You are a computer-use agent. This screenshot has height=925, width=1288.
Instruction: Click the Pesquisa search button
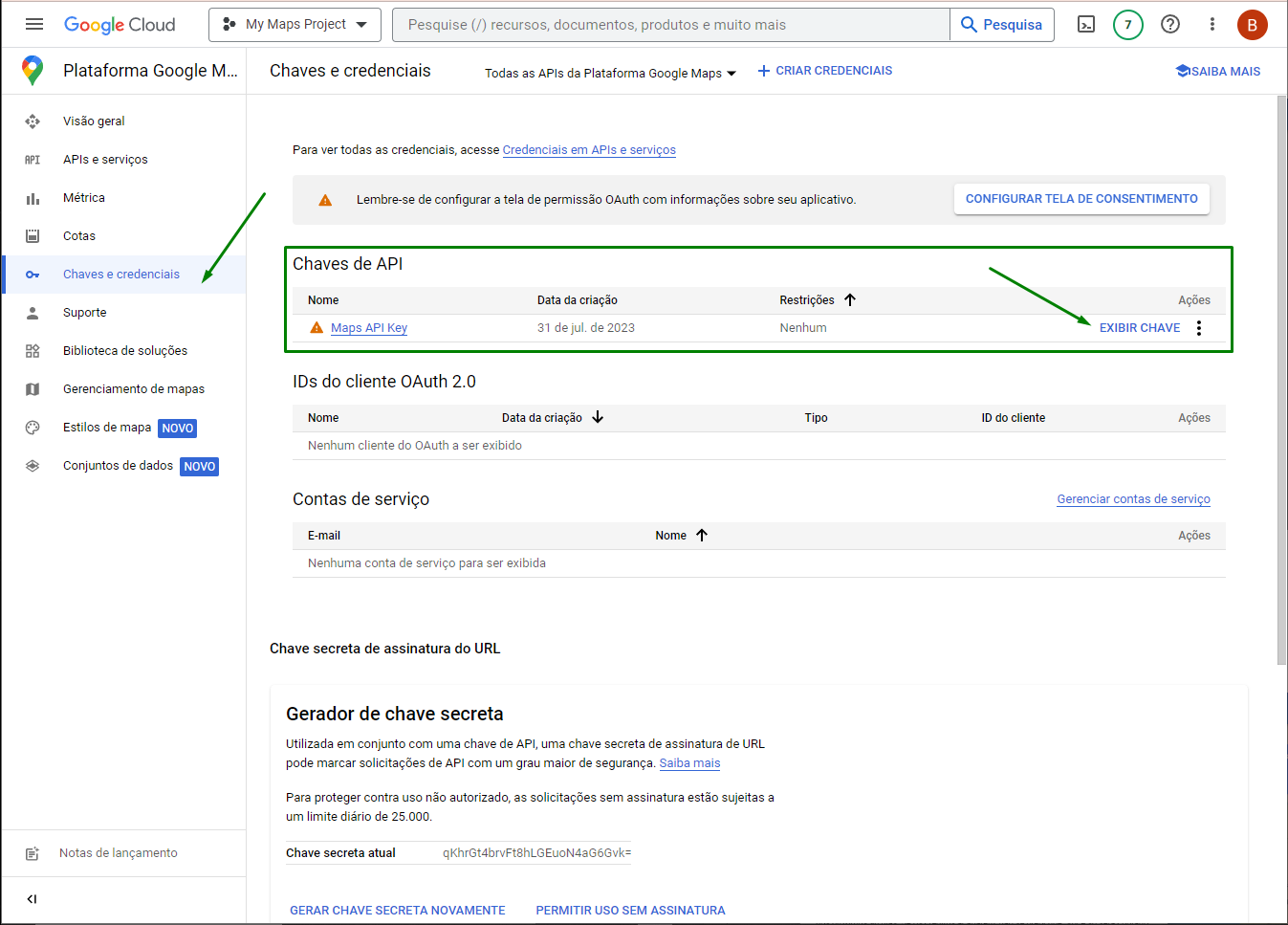(1002, 25)
